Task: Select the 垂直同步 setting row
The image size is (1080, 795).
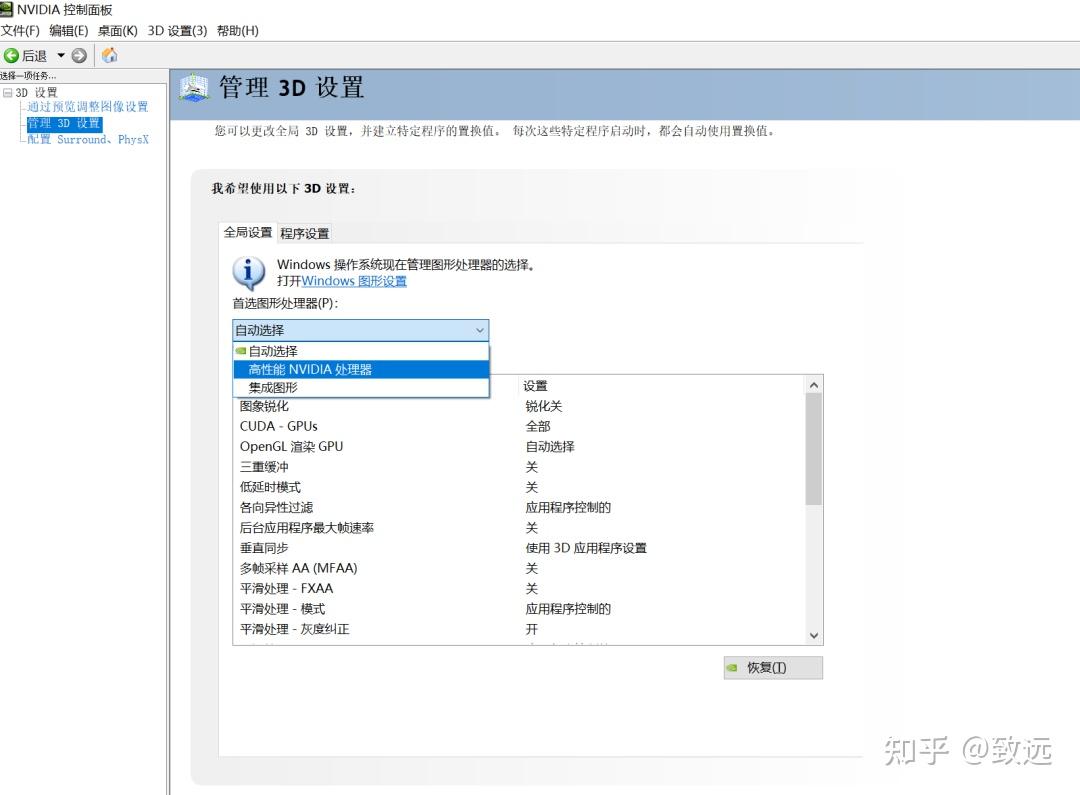Action: pos(519,548)
